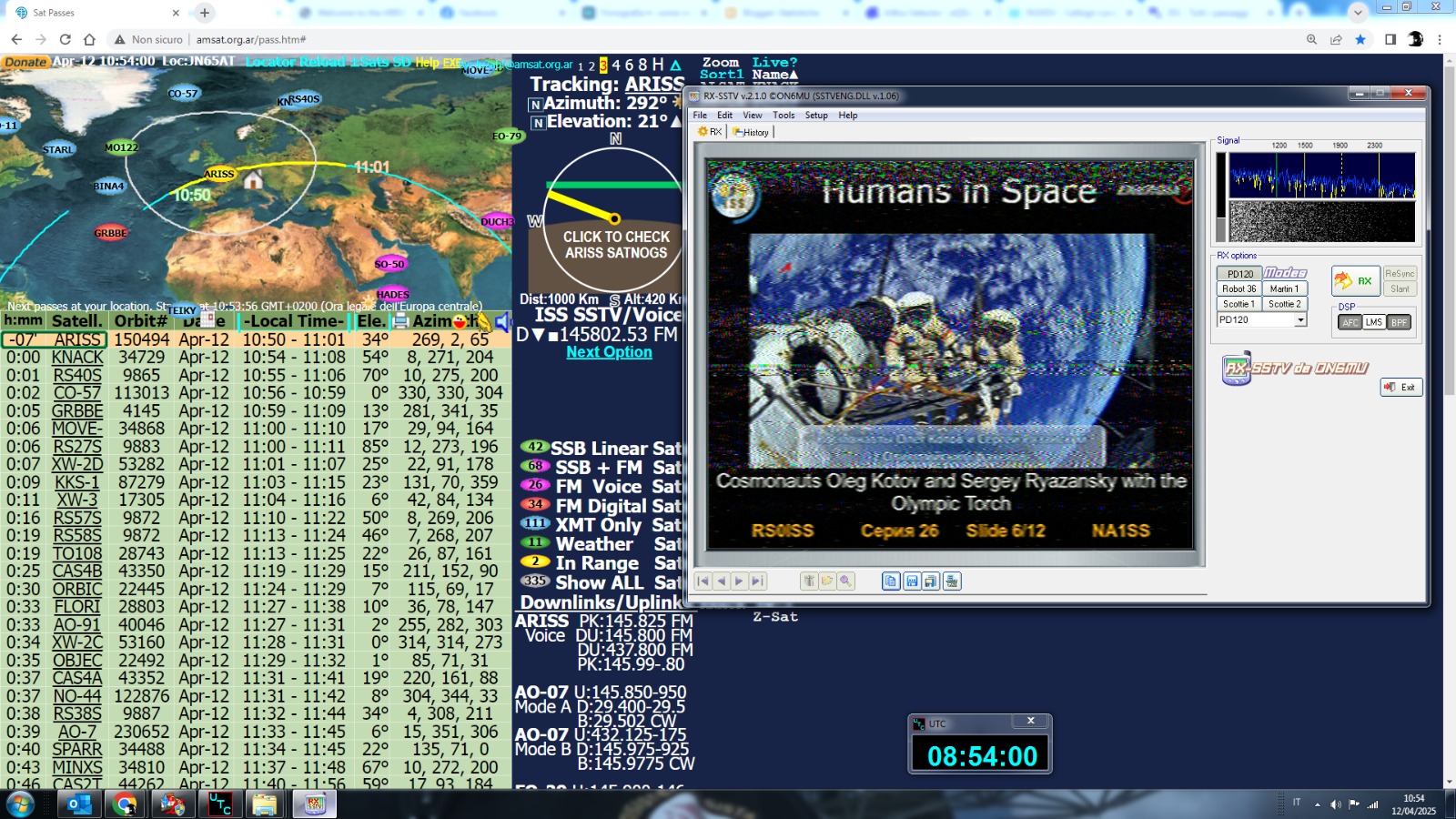Click the signal spectrum display
This screenshot has height=819, width=1456.
click(1322, 175)
